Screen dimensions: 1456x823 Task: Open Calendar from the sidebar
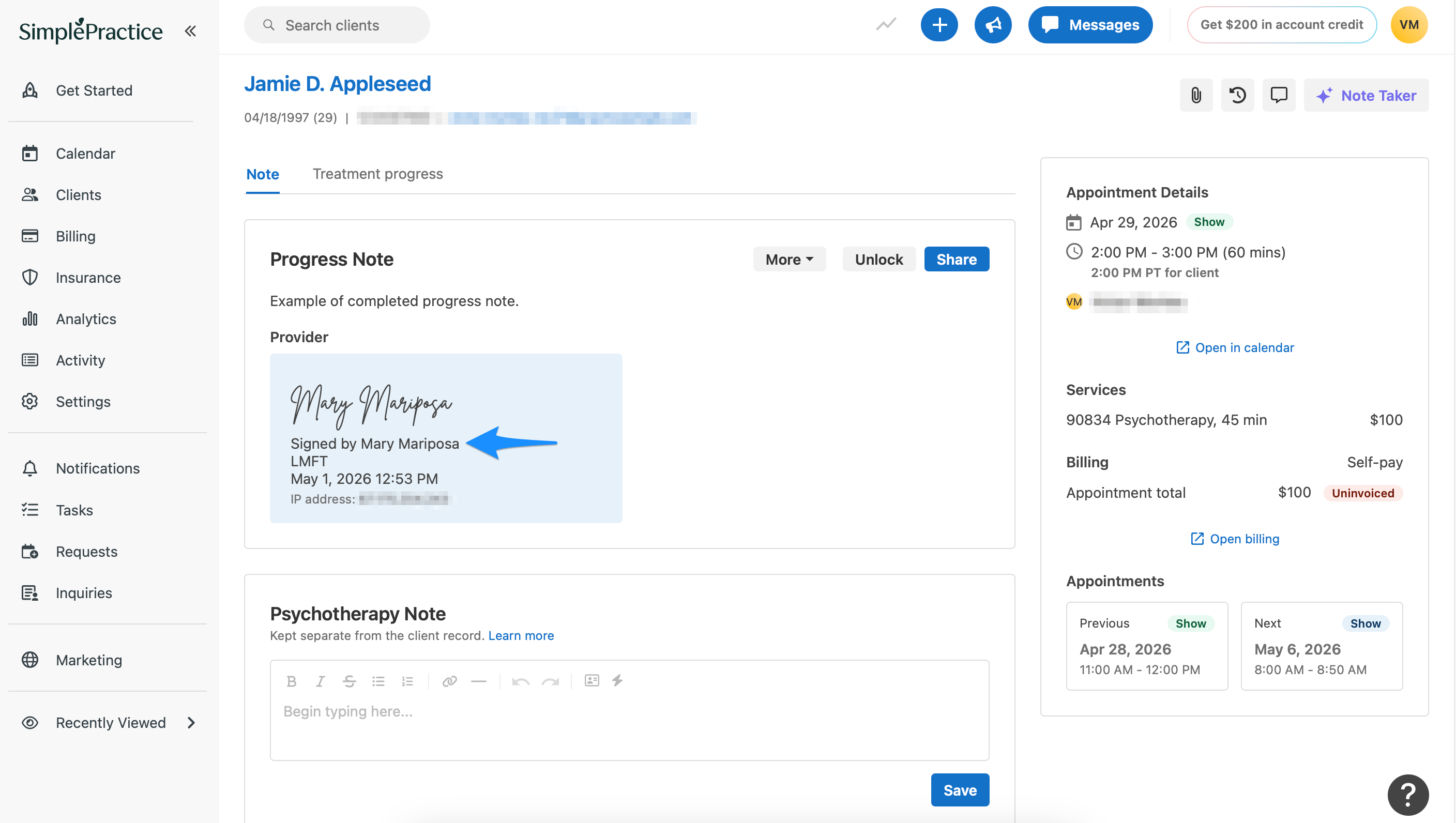pos(68,153)
